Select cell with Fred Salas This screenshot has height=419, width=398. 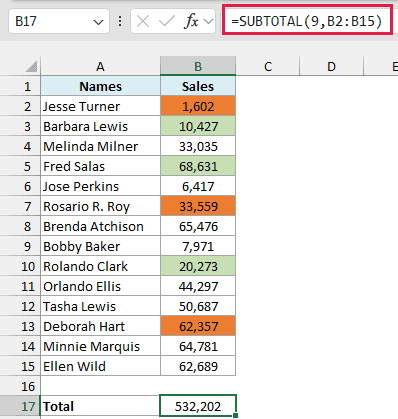[x=100, y=166]
